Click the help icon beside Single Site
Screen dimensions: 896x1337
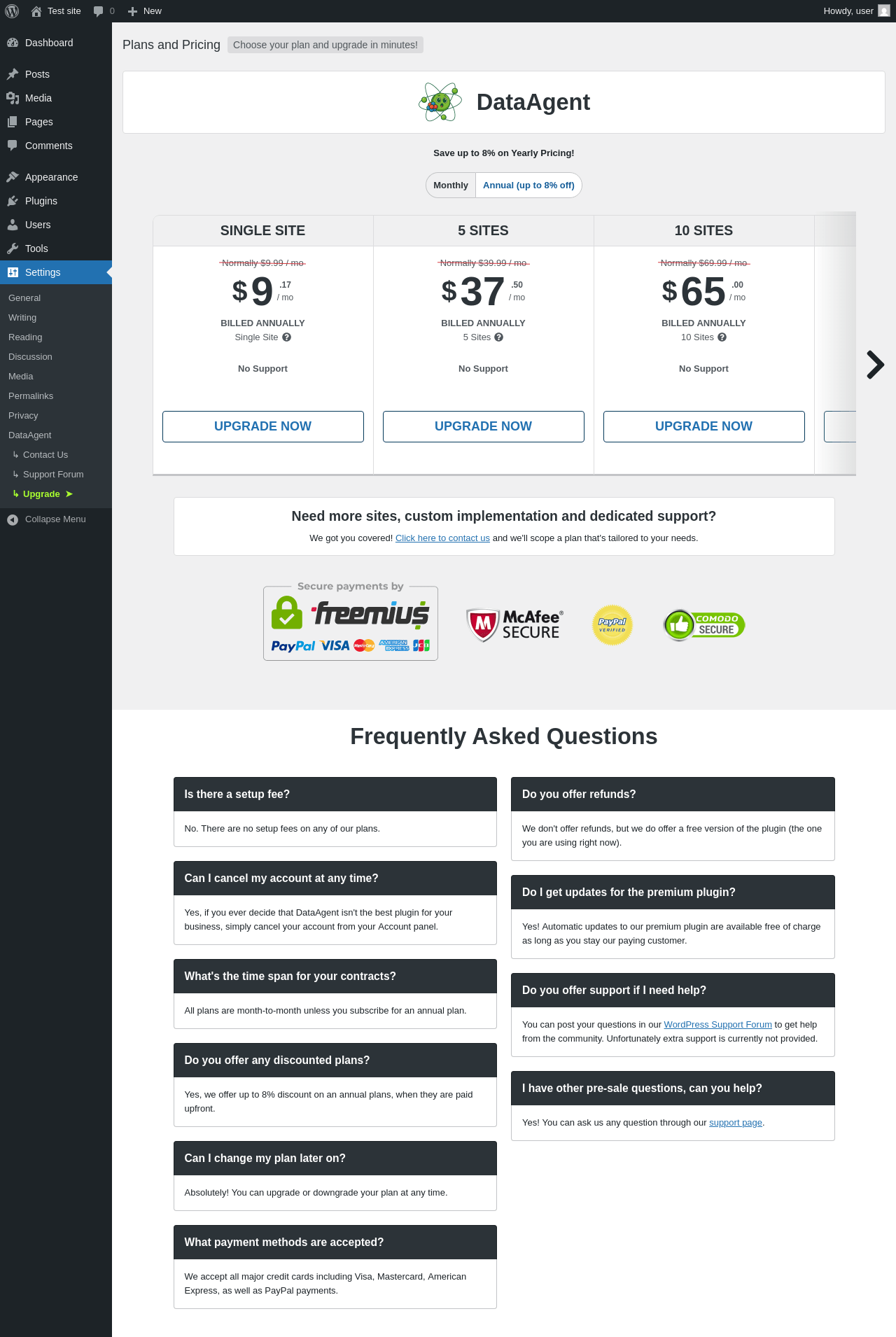[287, 337]
